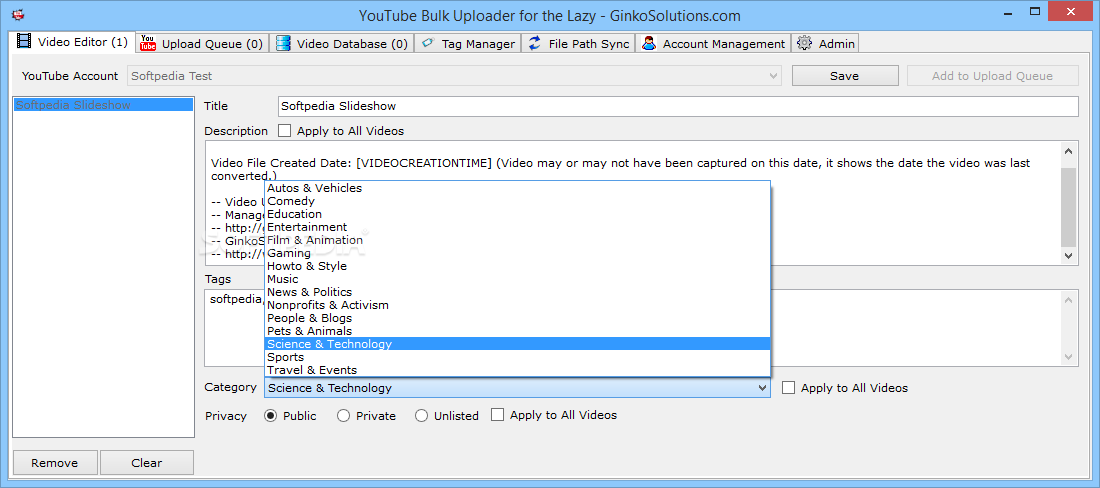
Task: Choose highlighted Science & Technology list item
Action: pos(518,344)
